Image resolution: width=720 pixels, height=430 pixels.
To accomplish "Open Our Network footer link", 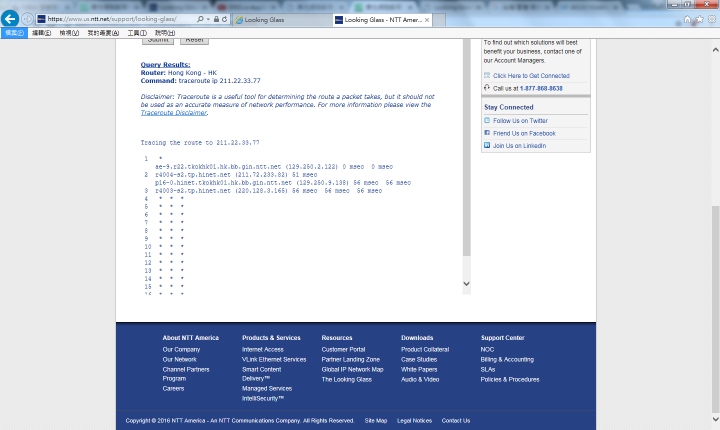I will (x=179, y=360).
